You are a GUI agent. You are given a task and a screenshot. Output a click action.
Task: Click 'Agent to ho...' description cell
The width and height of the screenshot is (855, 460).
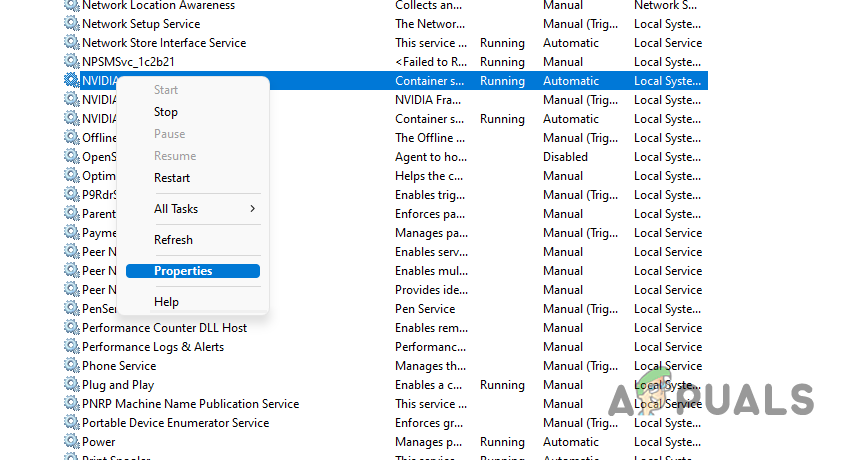coord(431,157)
